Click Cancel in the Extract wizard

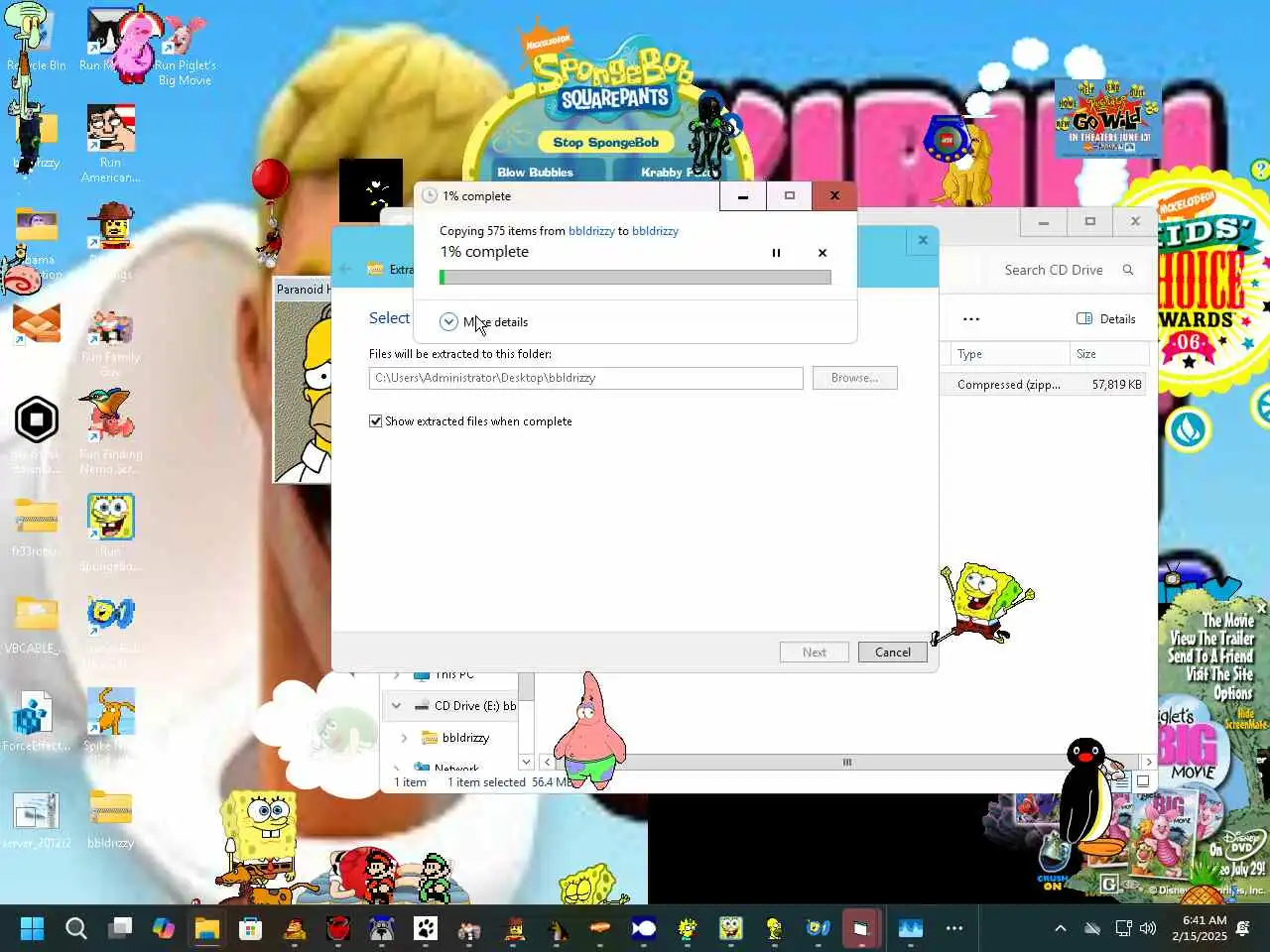pyautogui.click(x=892, y=652)
